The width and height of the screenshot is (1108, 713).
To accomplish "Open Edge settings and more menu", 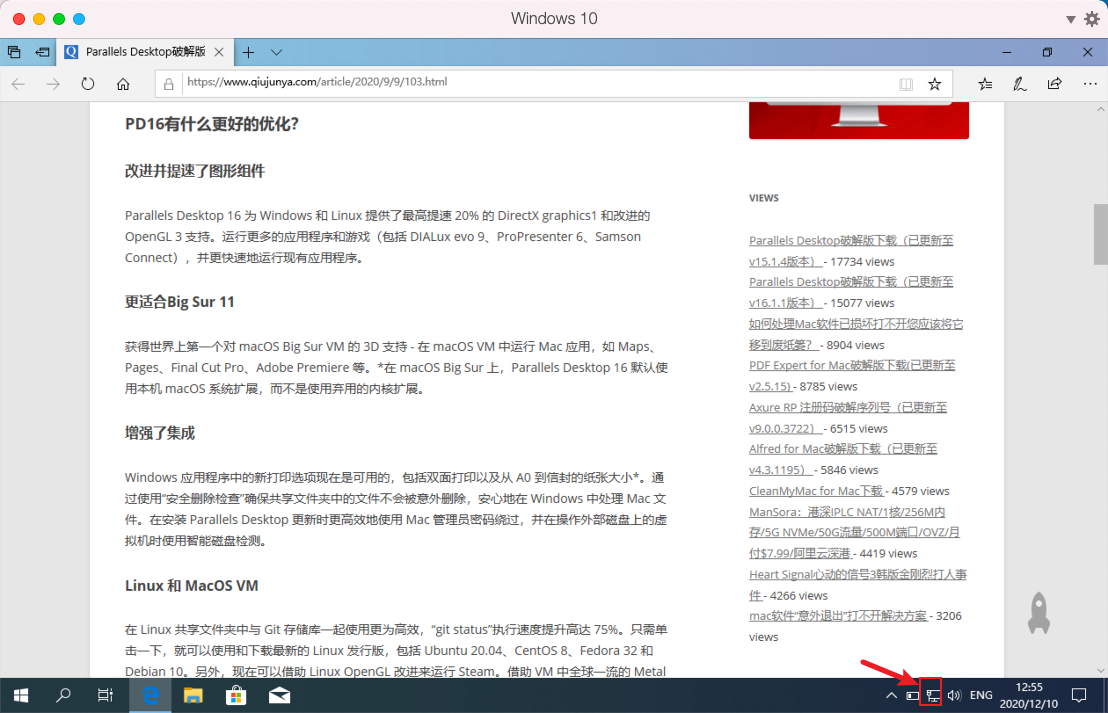I will 1090,84.
